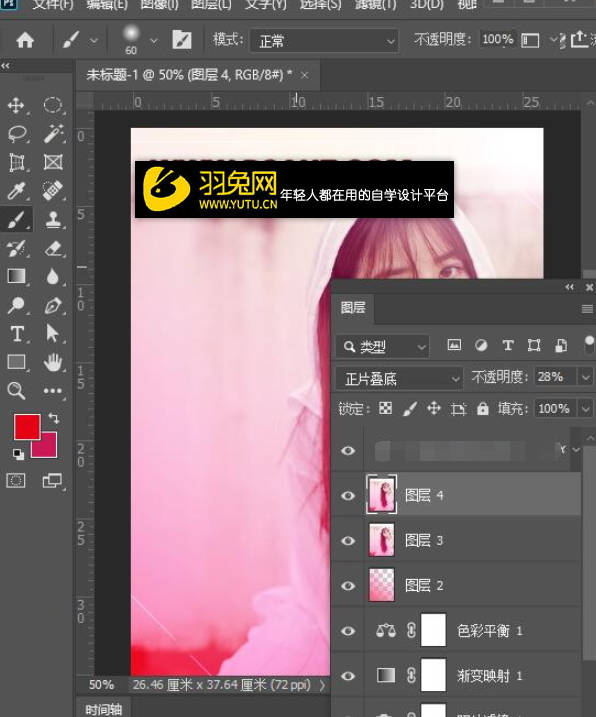Open the 选择(S) menu
The width and height of the screenshot is (596, 717).
(320, 5)
